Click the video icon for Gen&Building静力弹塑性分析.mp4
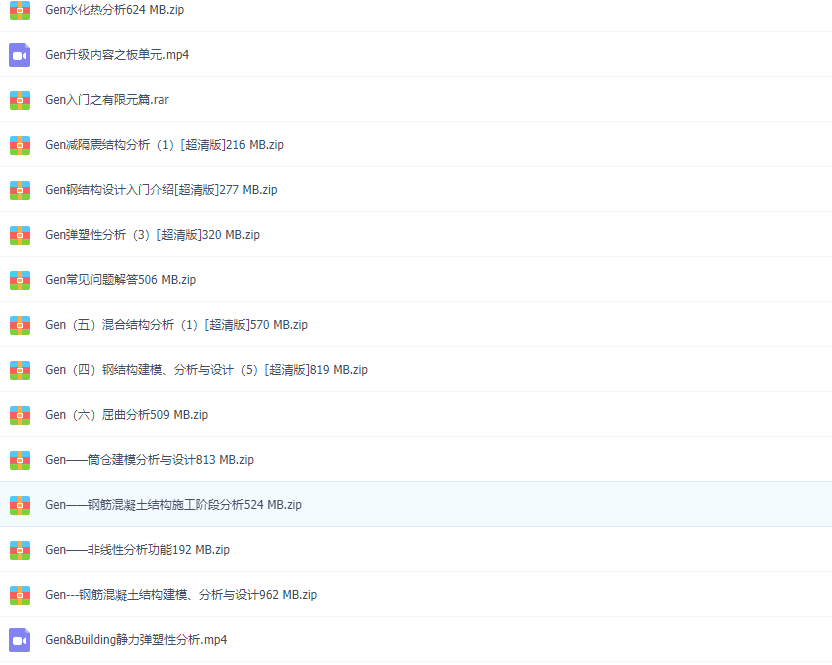The width and height of the screenshot is (832, 665). pos(19,640)
